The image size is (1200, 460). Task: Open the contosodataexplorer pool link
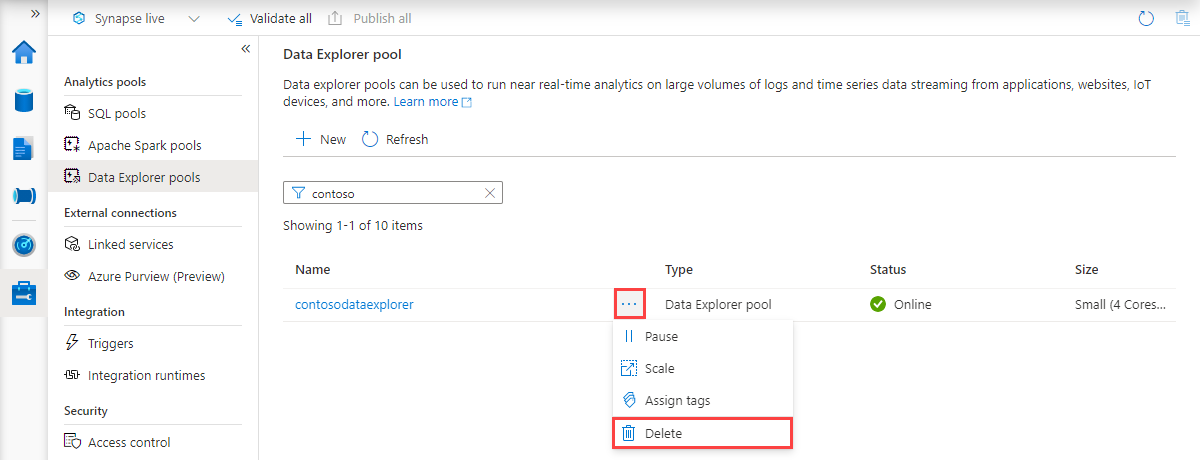(354, 305)
